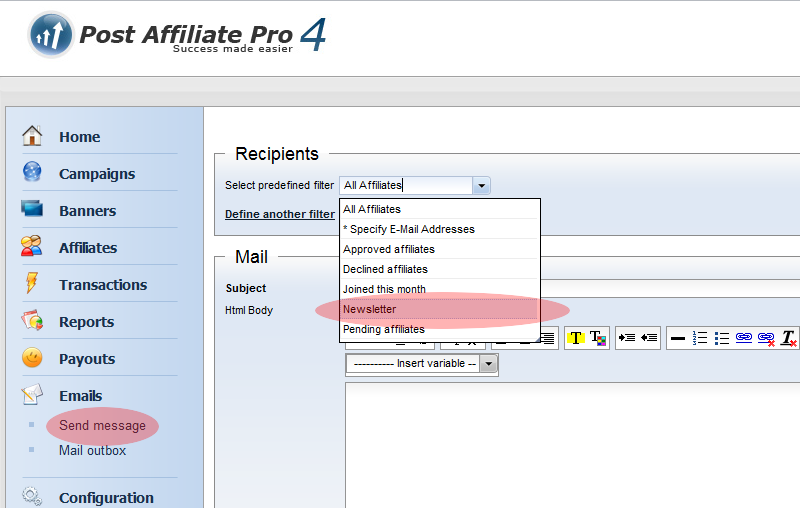Go to Payouts in the sidebar
Screen dimensions: 800x508
[x=87, y=359]
